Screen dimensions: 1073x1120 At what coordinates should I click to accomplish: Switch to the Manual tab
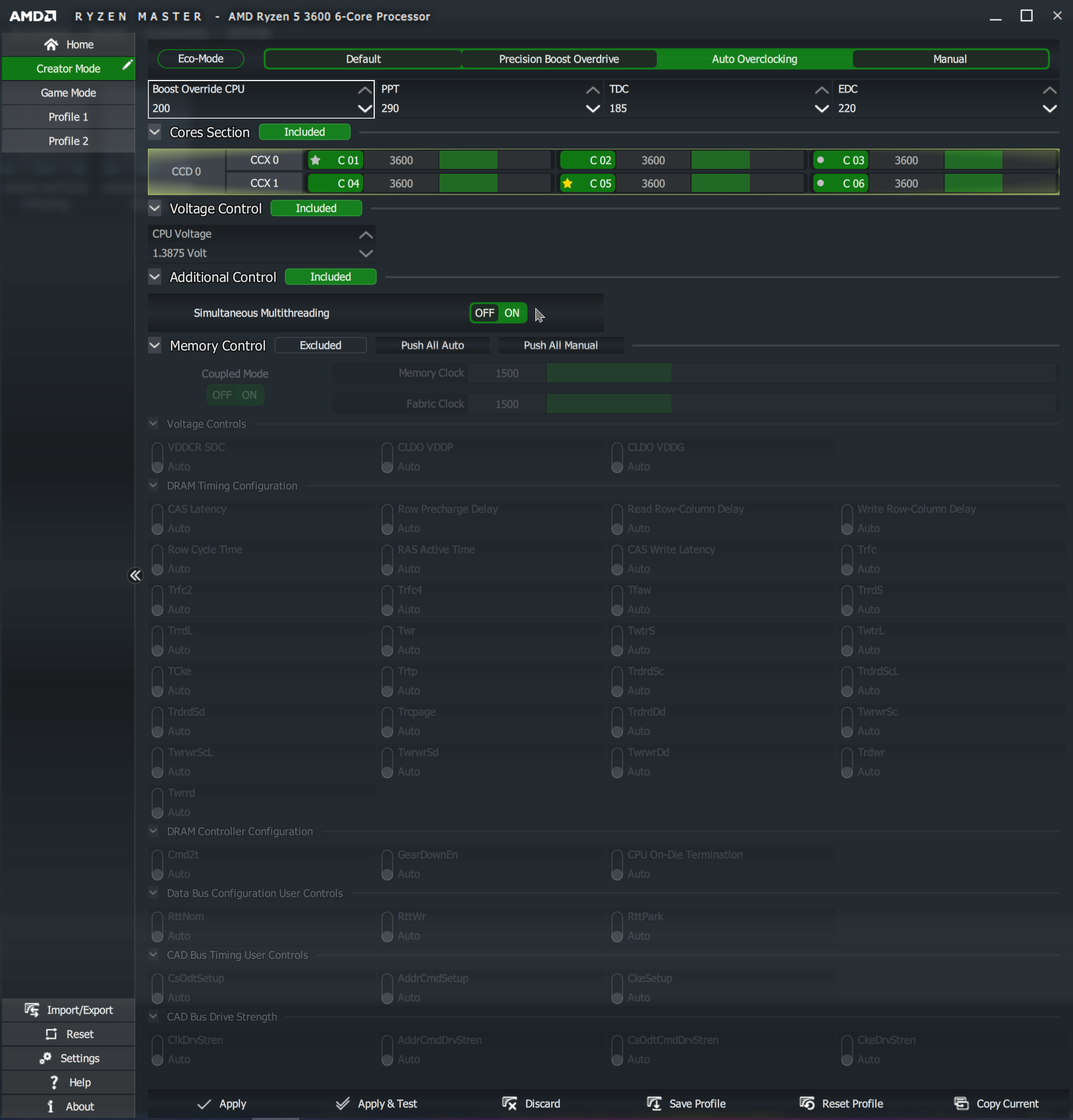[x=949, y=59]
